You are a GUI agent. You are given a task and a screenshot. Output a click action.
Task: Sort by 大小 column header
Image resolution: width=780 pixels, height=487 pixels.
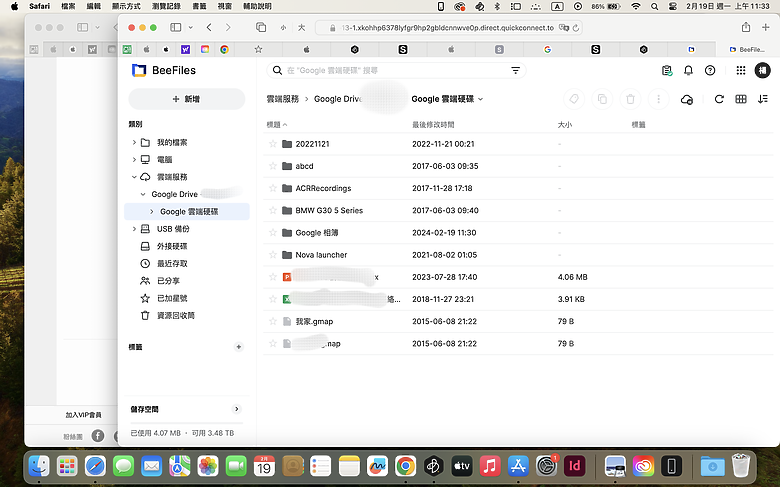[x=565, y=124]
